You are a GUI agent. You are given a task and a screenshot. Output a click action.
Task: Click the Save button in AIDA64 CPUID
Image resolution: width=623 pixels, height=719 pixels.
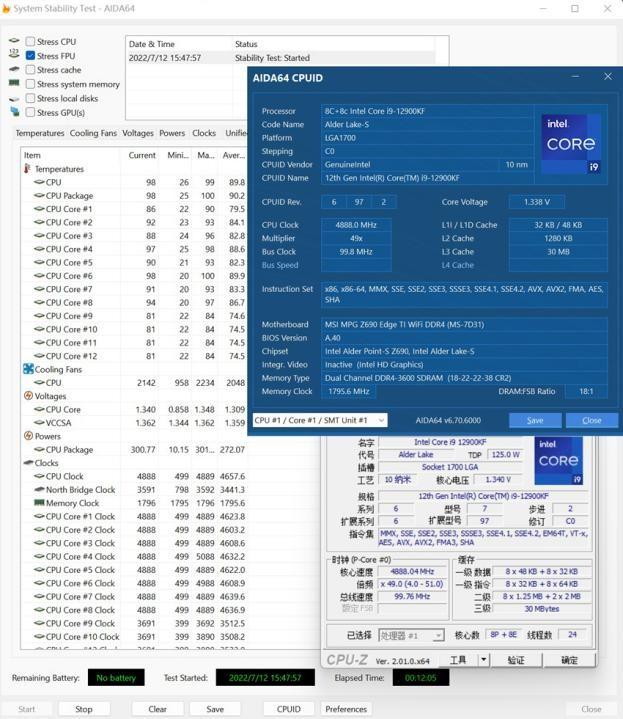535,421
